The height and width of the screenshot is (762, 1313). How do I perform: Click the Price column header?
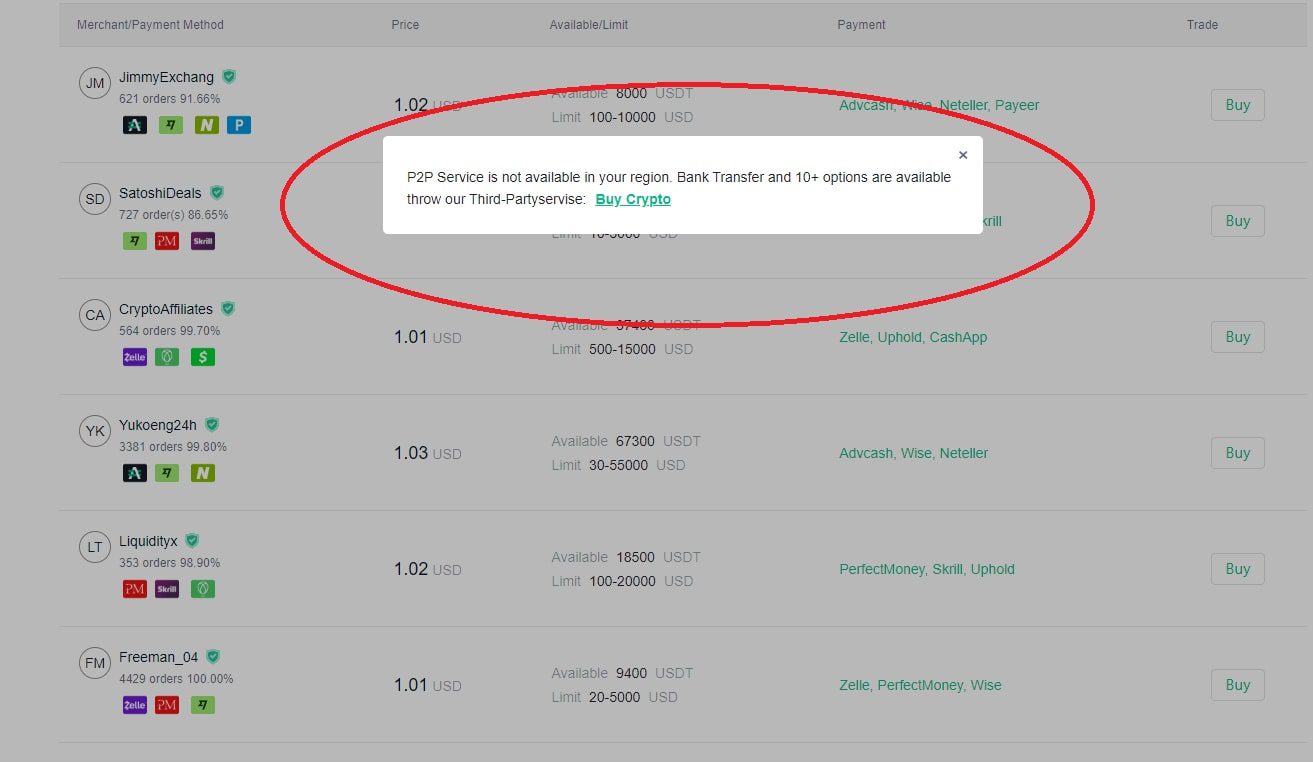(x=405, y=25)
